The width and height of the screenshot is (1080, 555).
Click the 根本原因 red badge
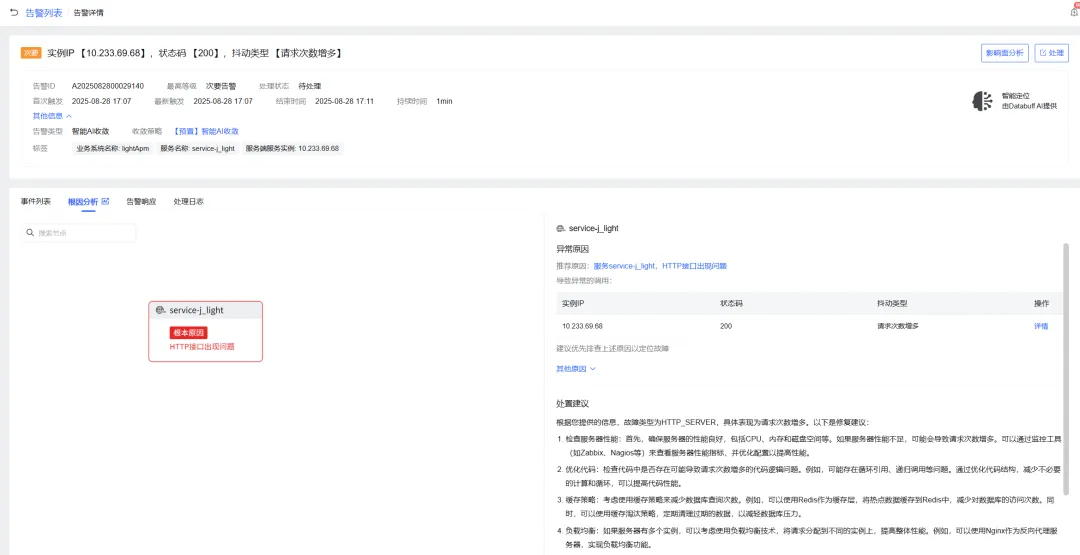pyautogui.click(x=189, y=333)
